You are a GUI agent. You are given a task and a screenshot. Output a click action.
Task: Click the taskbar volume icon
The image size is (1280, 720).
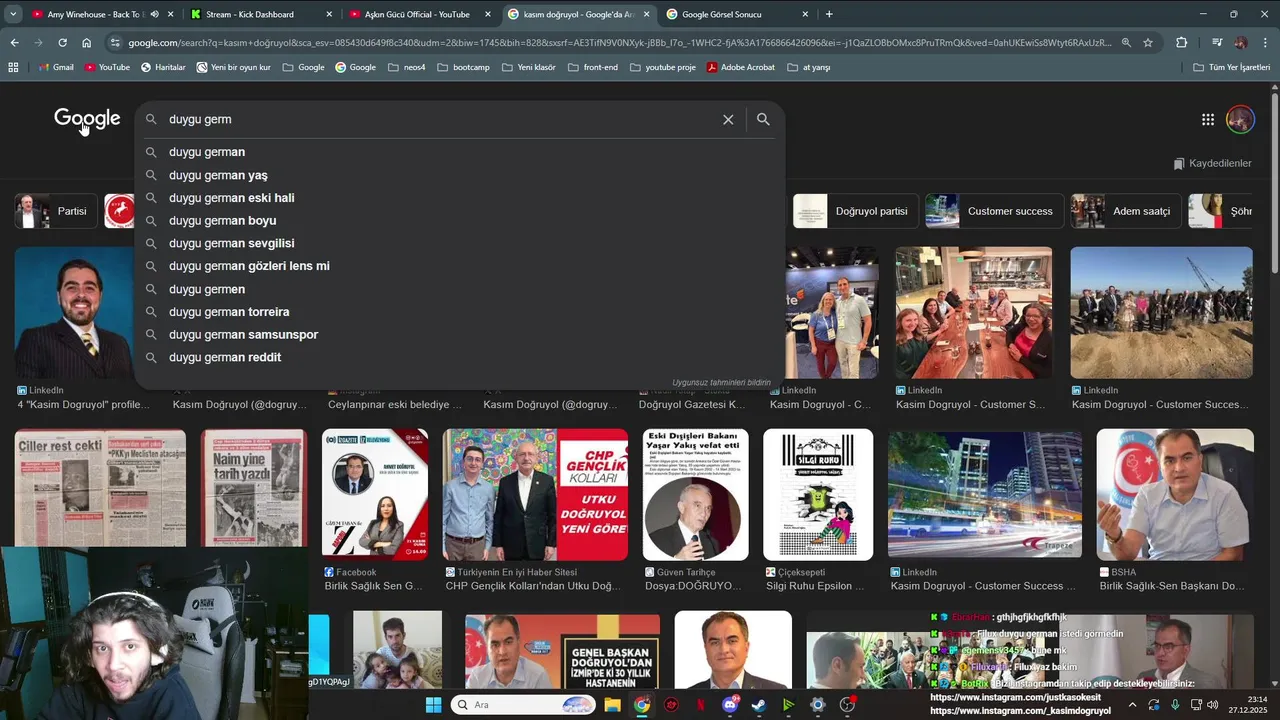click(x=1215, y=705)
